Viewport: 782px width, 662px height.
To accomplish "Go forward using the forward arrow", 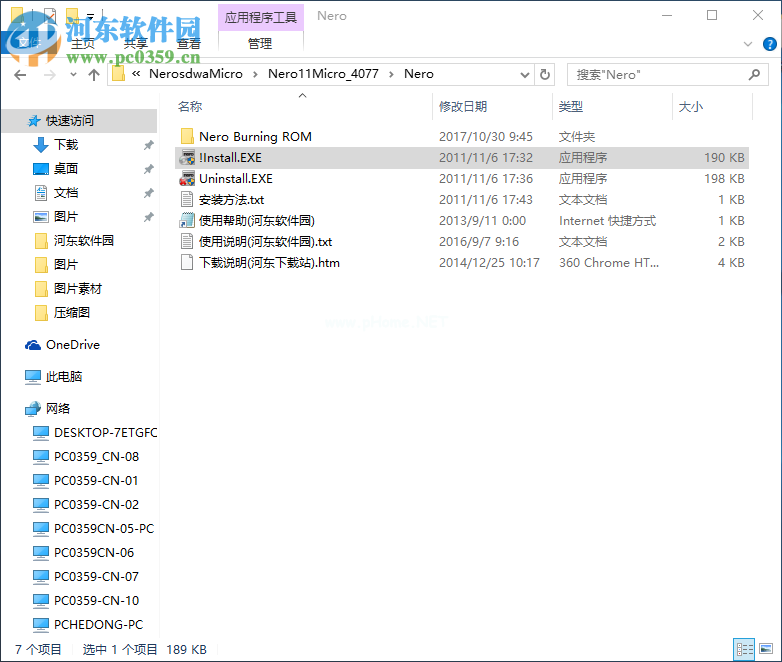I will click(50, 75).
